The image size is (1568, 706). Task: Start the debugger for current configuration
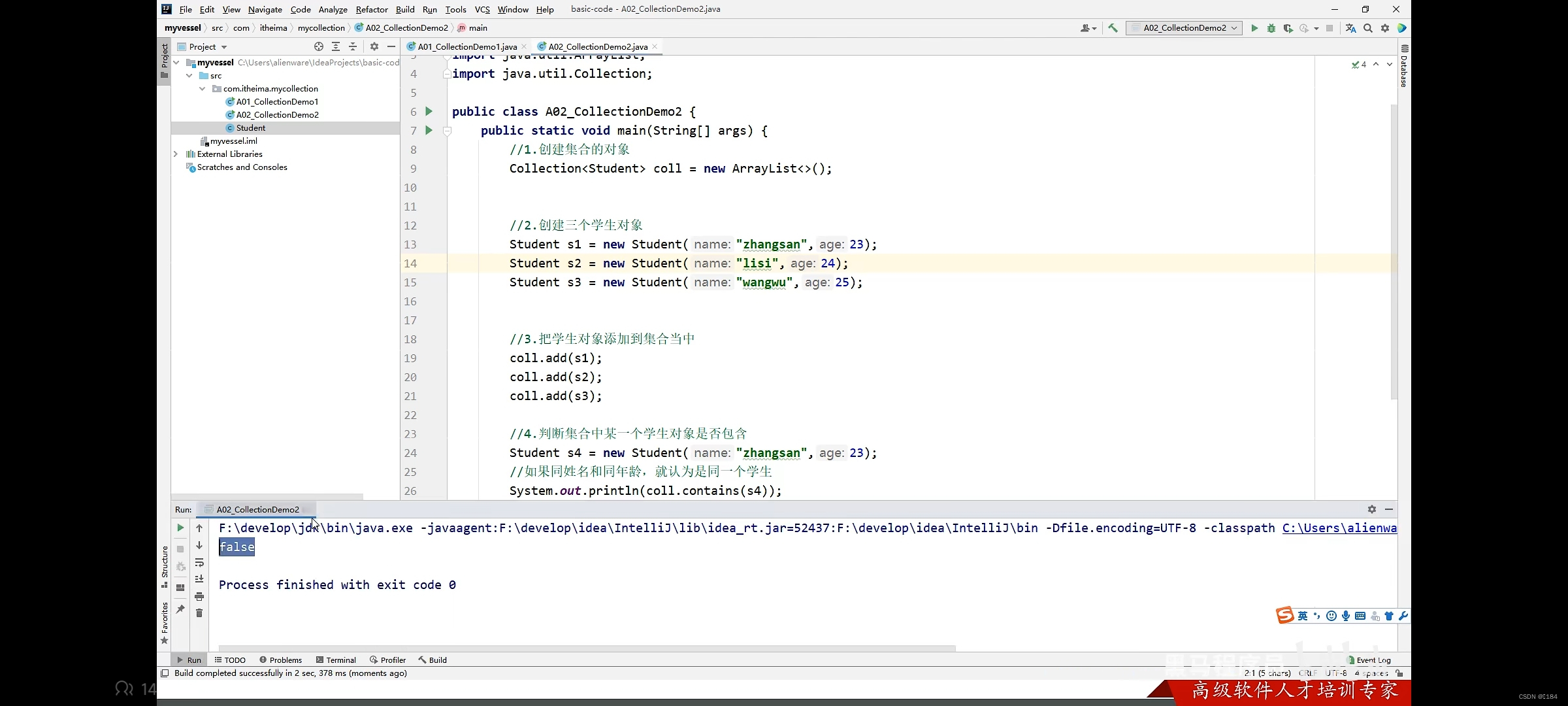pyautogui.click(x=1271, y=28)
